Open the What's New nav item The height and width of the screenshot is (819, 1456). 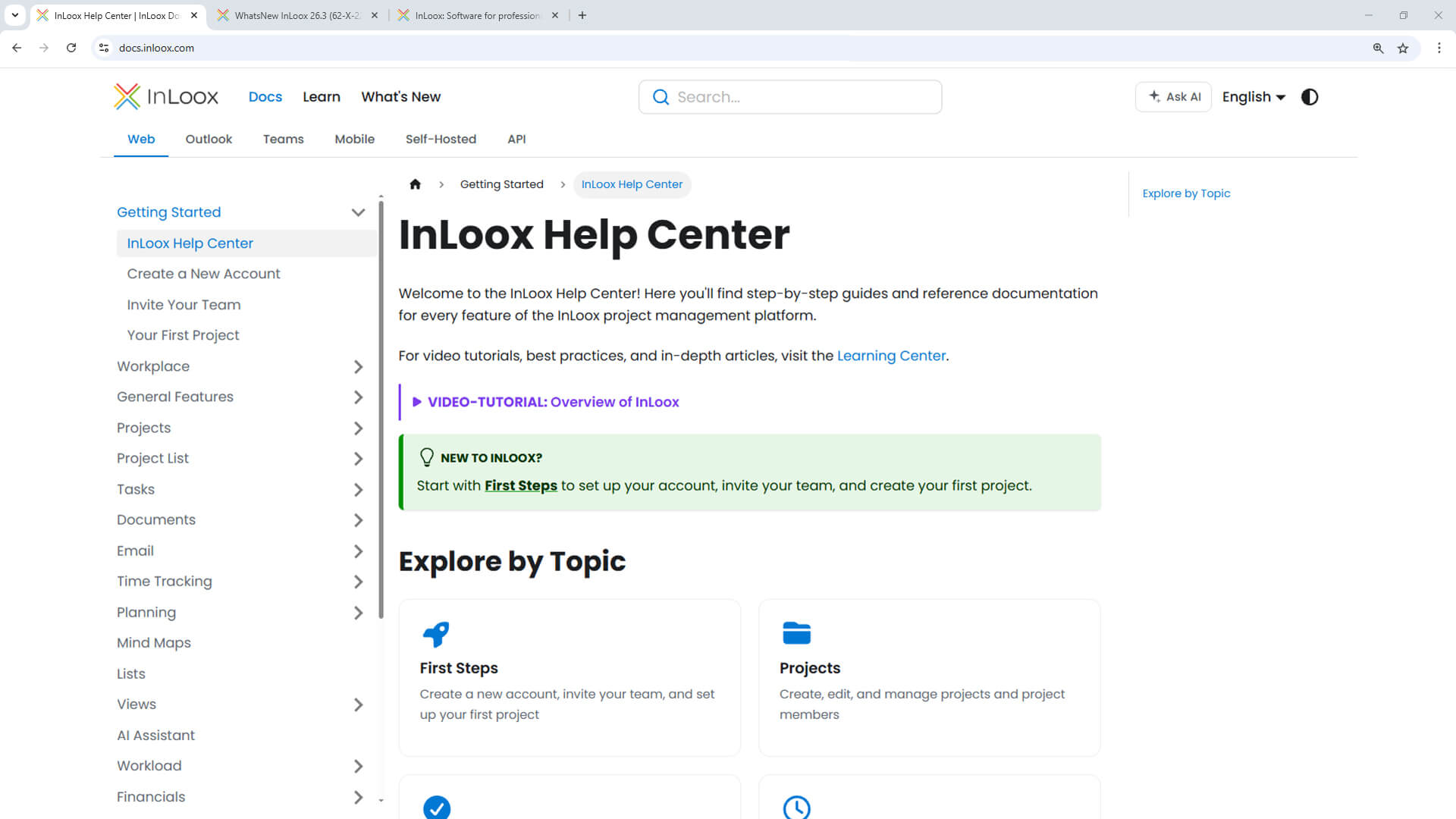pos(400,97)
